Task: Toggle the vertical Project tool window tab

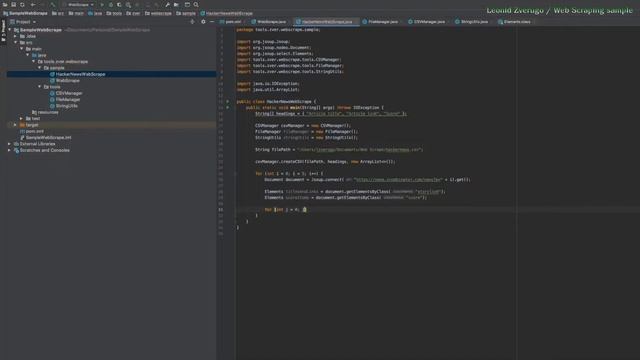Action: tap(3, 31)
